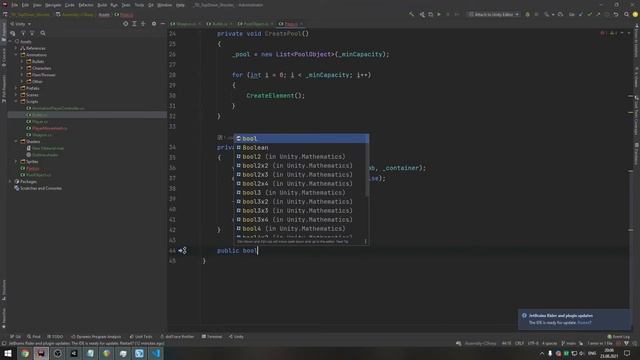
Task: Hide the Explorer panel with minus icon
Action: [162, 24]
